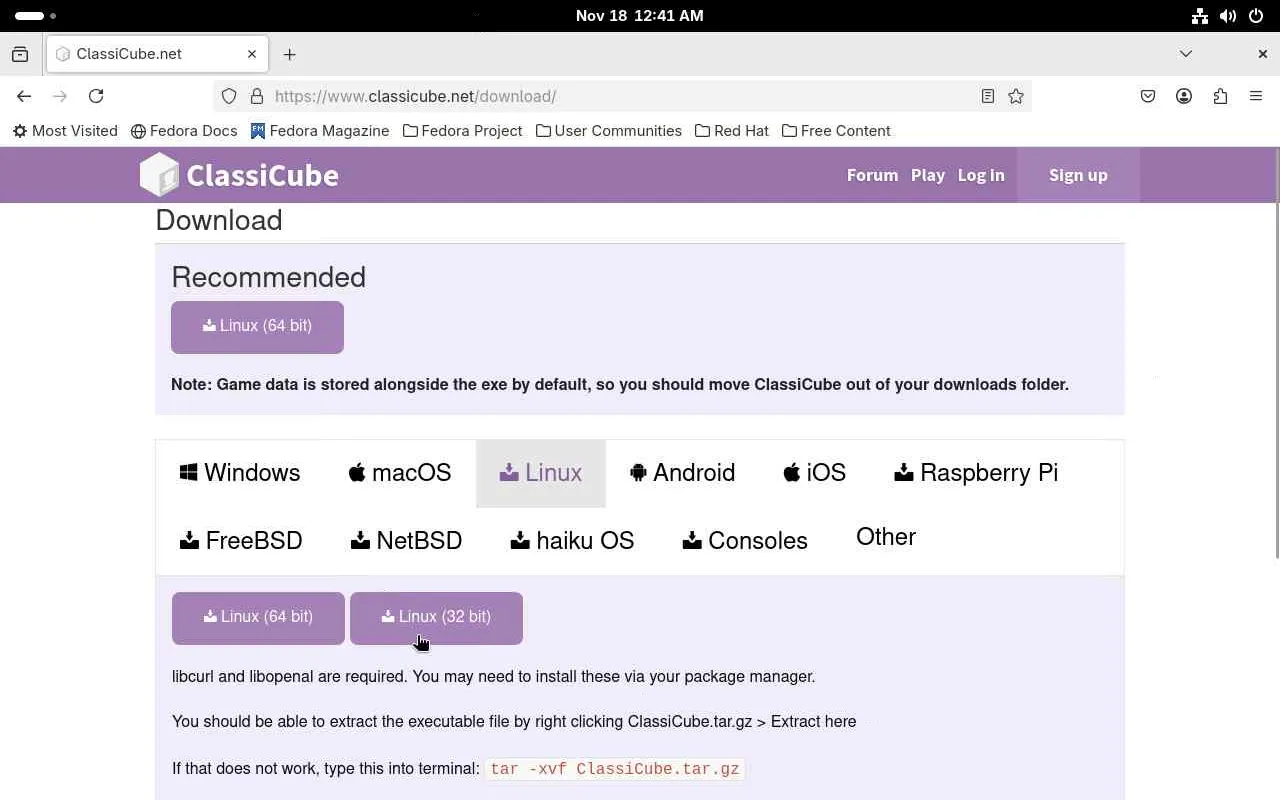Reload the page with the refresh icon
The width and height of the screenshot is (1280, 800).
click(96, 96)
